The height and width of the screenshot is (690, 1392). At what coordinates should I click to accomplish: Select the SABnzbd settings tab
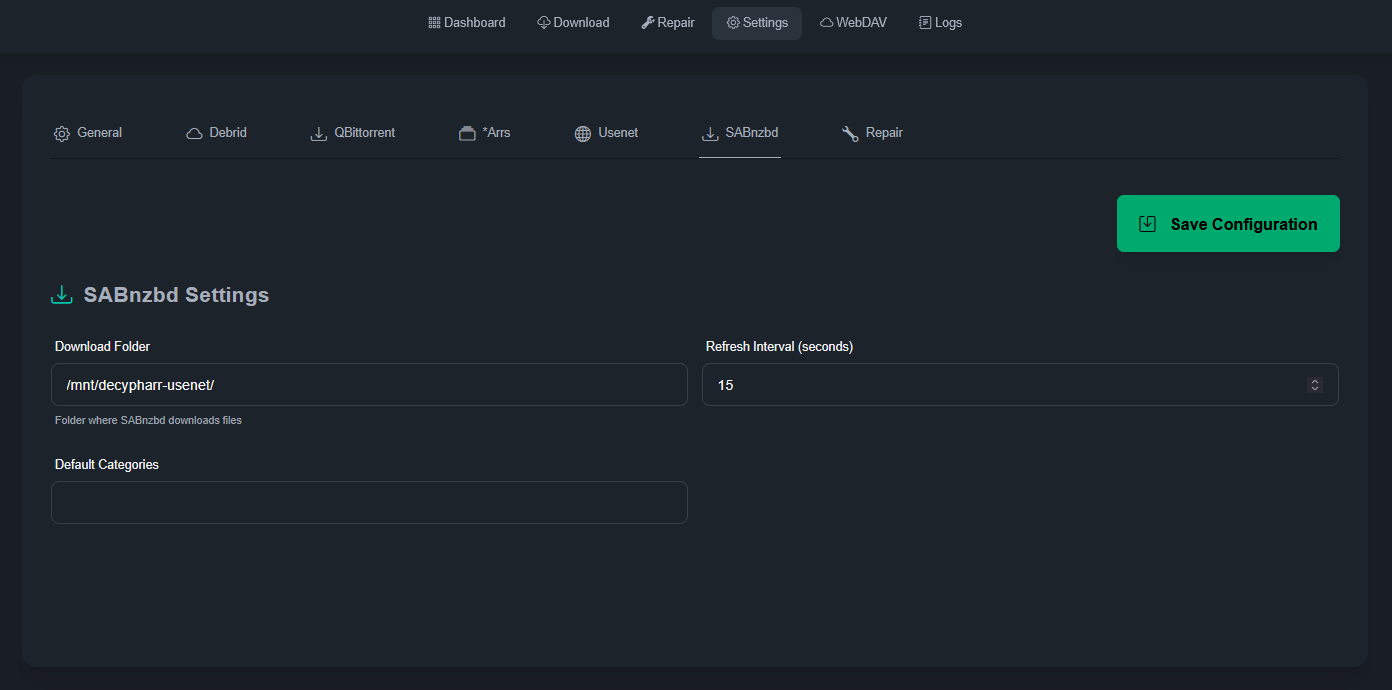pos(740,133)
